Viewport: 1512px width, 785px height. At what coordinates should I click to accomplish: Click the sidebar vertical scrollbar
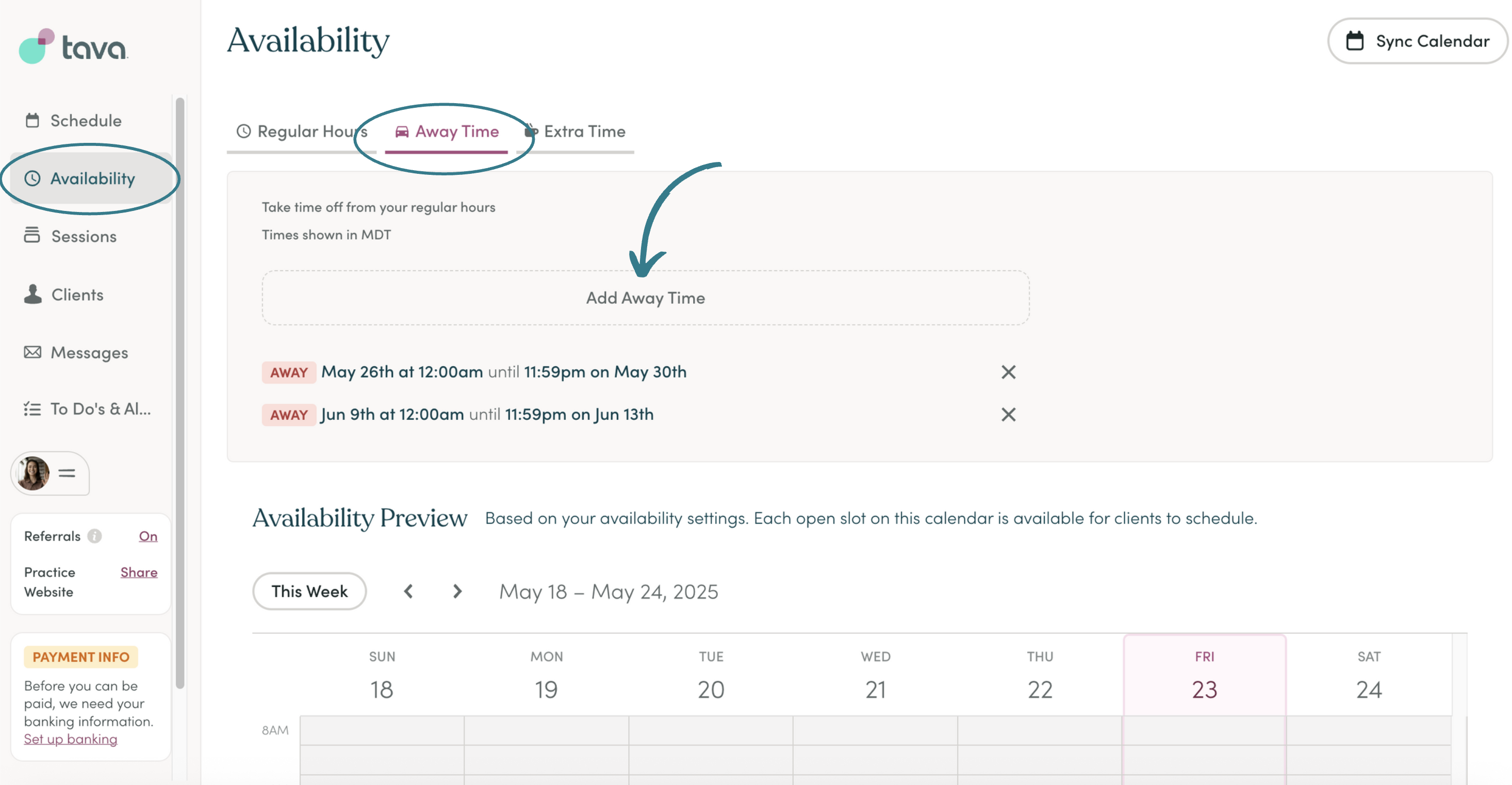point(180,394)
